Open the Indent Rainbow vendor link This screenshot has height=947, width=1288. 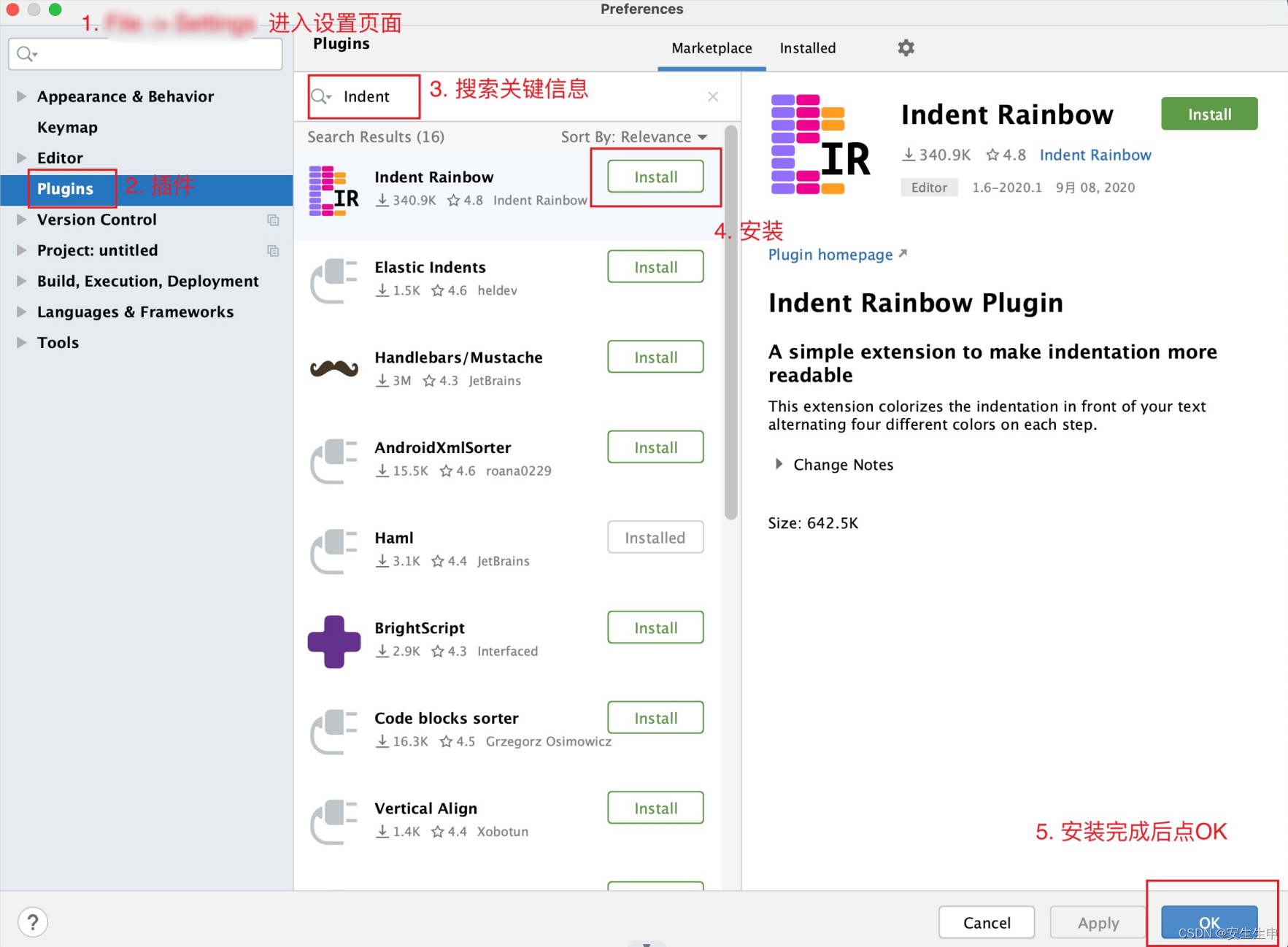coord(1095,155)
